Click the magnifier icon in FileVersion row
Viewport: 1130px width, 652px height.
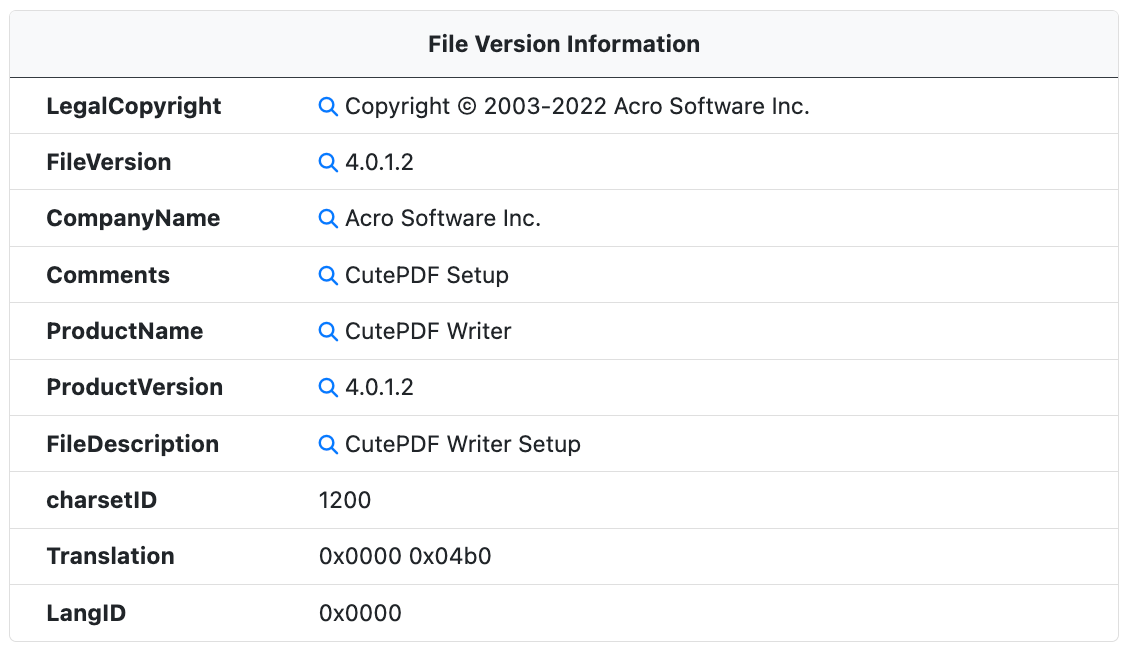click(x=328, y=162)
